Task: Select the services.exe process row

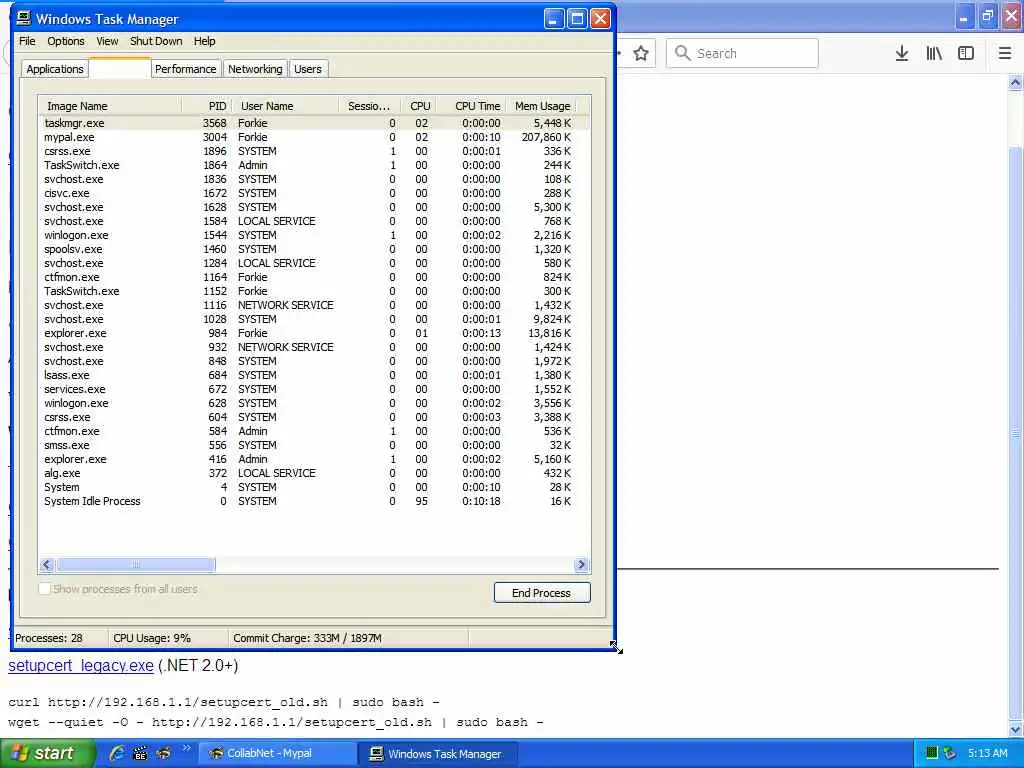Action: [313, 389]
